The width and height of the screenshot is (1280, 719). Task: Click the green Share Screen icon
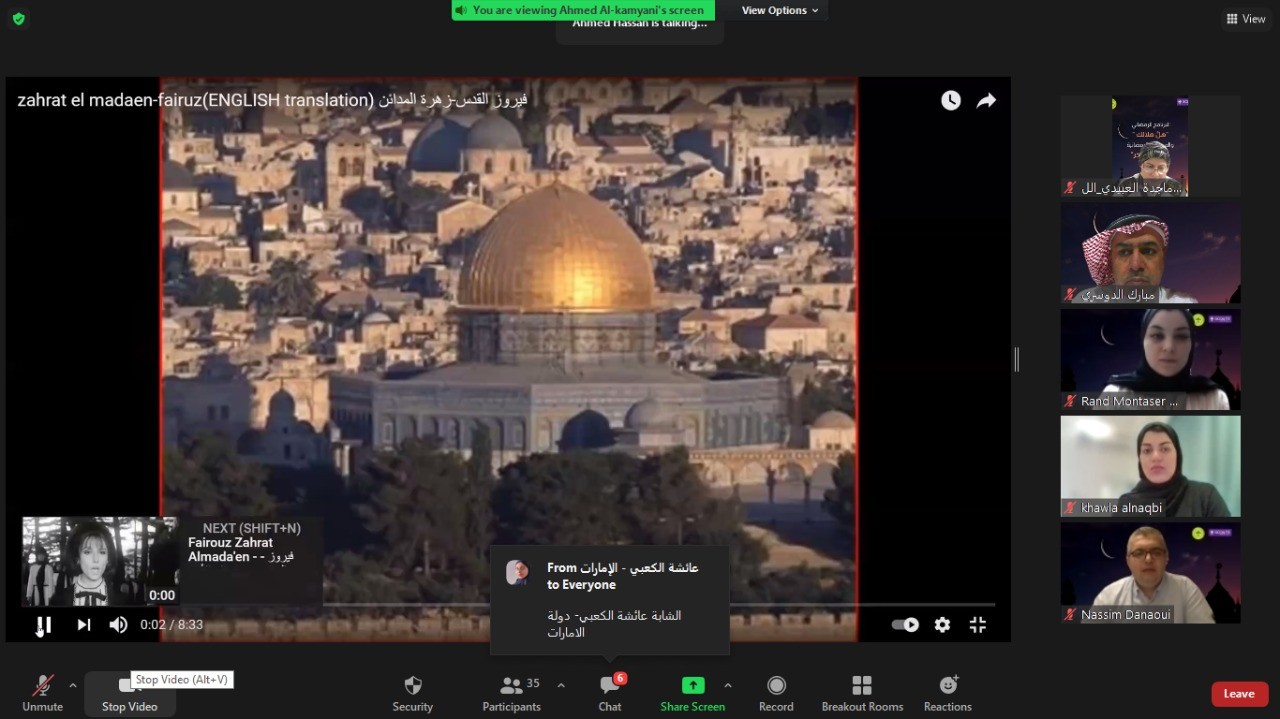[x=692, y=685]
